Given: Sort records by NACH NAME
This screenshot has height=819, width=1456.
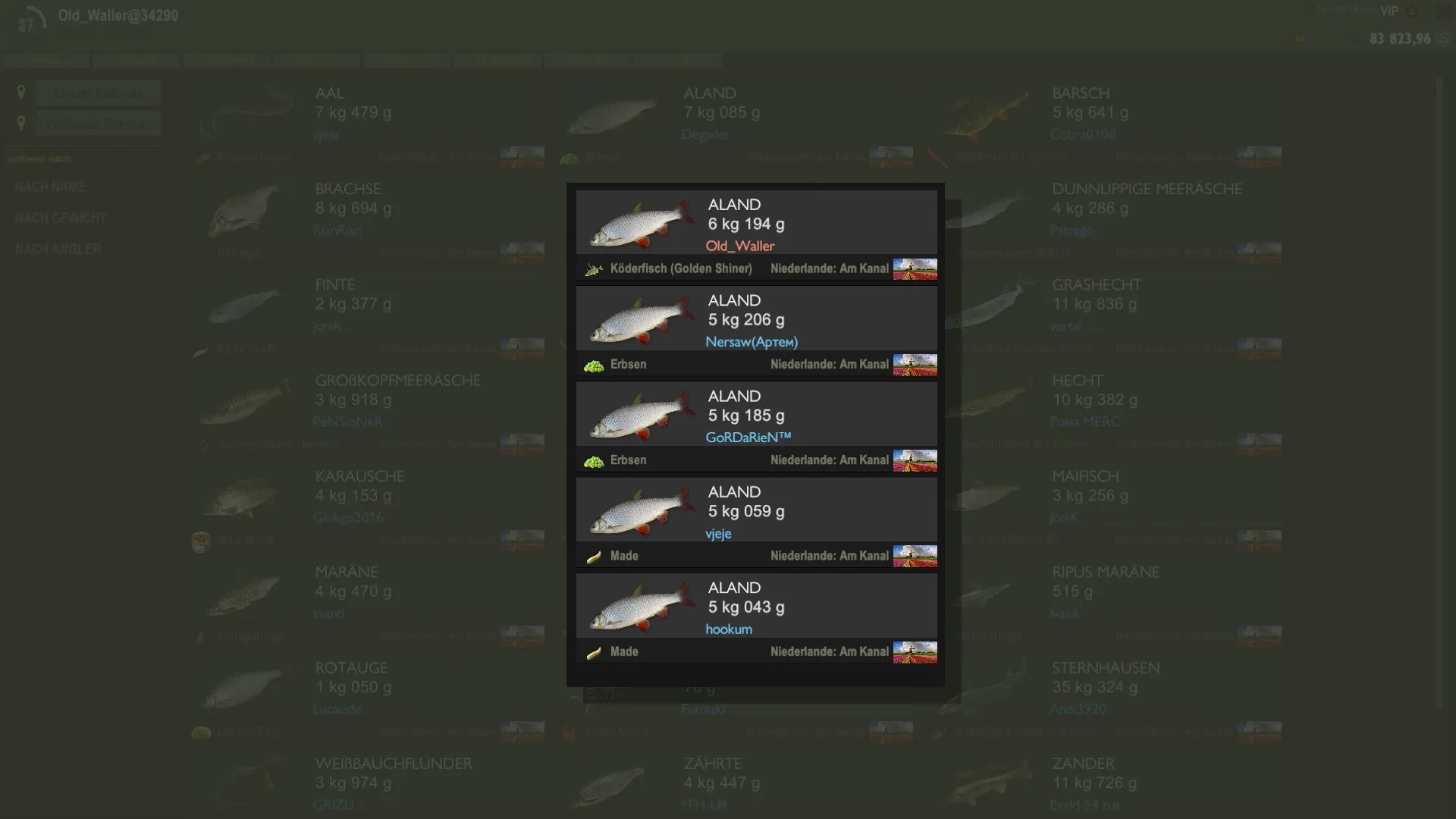Looking at the screenshot, I should coord(50,187).
